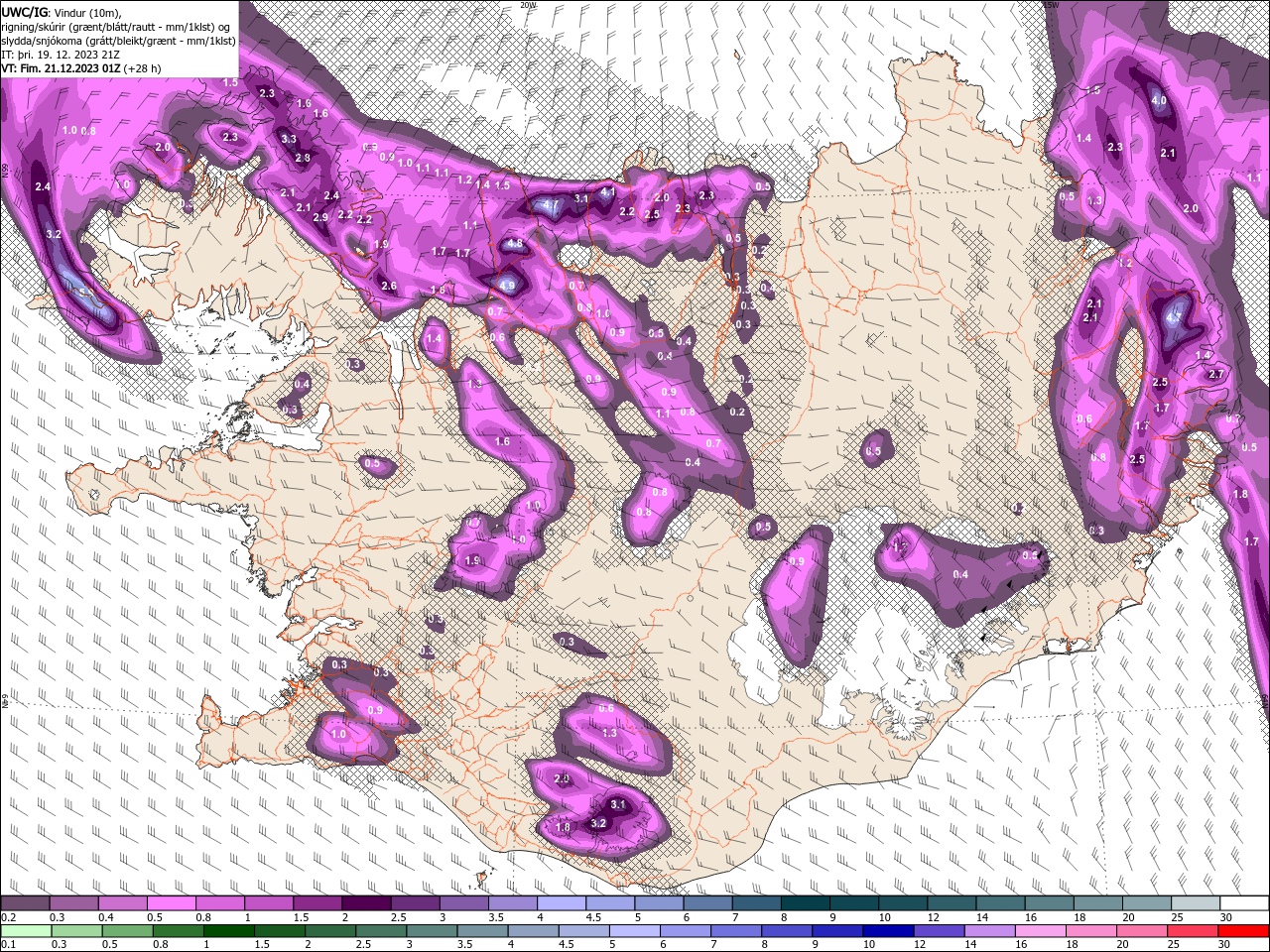Click the '2.9' precipitation value on the map
1270x952 pixels.
(320, 217)
